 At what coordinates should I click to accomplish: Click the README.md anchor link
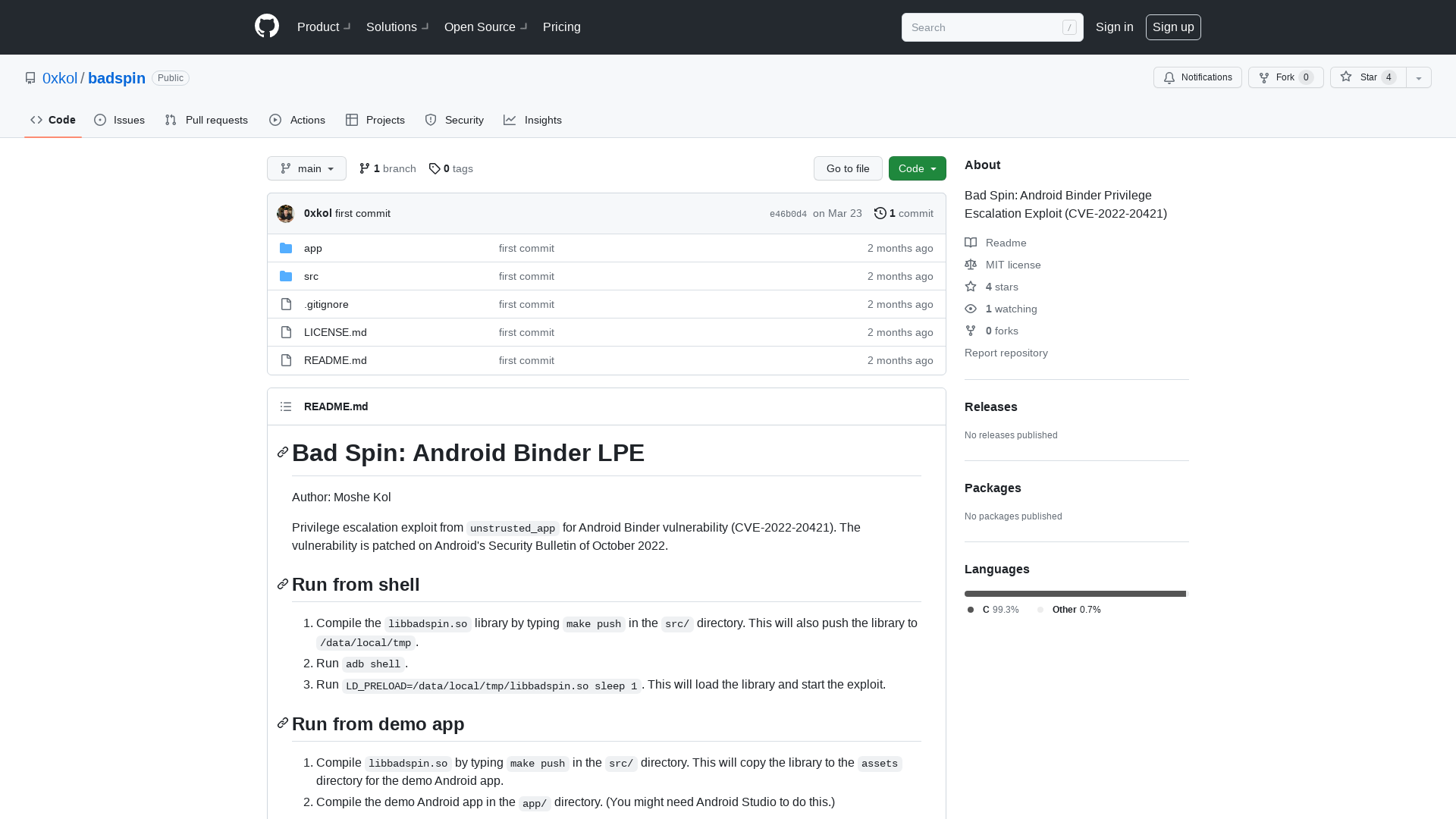tap(336, 406)
